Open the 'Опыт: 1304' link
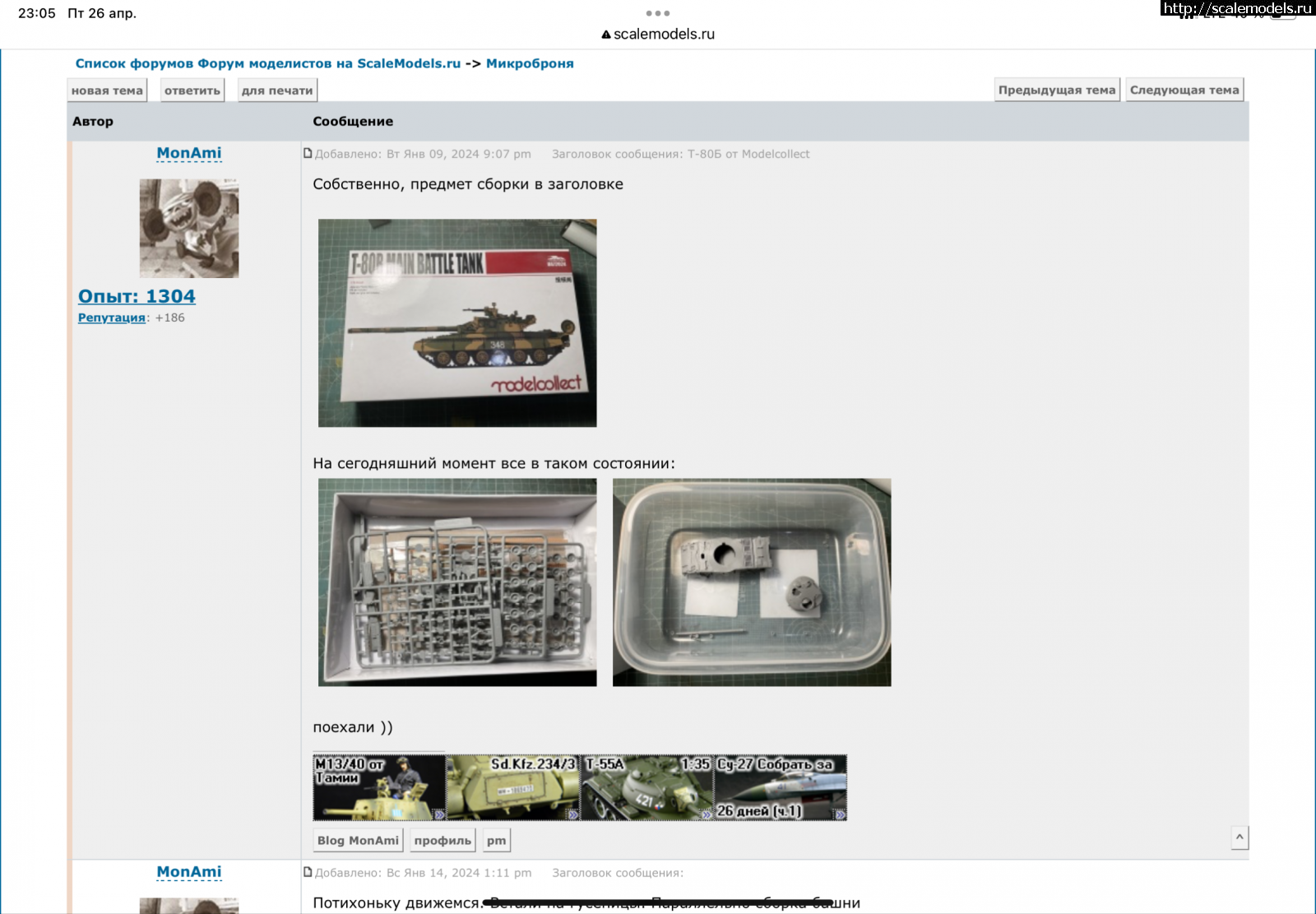The image size is (1316, 914). (x=137, y=296)
